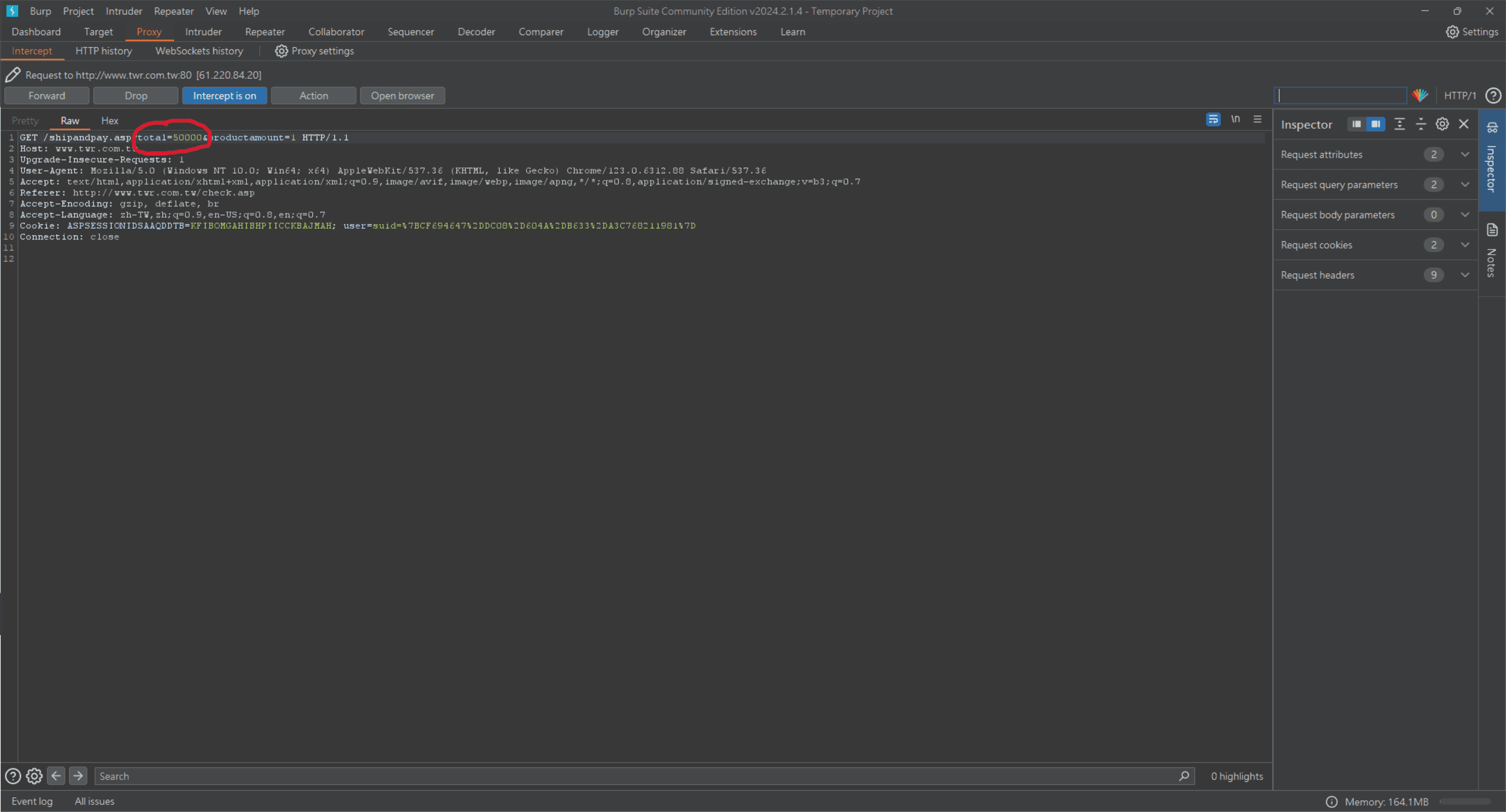Screen dimensions: 1506x812
Task: Open the HTTP history tab
Action: 103,51
